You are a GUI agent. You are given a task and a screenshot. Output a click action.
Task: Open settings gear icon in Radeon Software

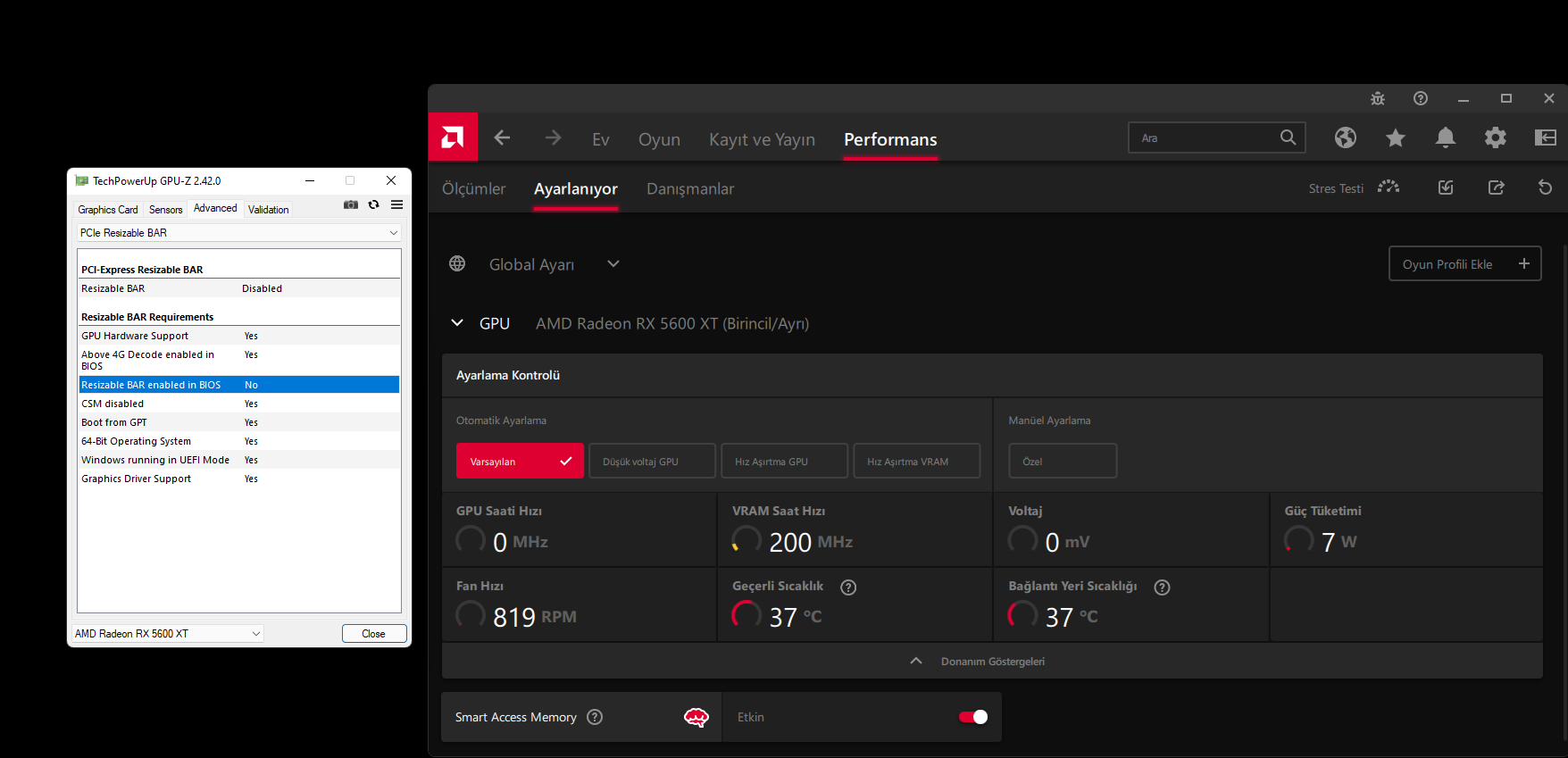pyautogui.click(x=1496, y=137)
